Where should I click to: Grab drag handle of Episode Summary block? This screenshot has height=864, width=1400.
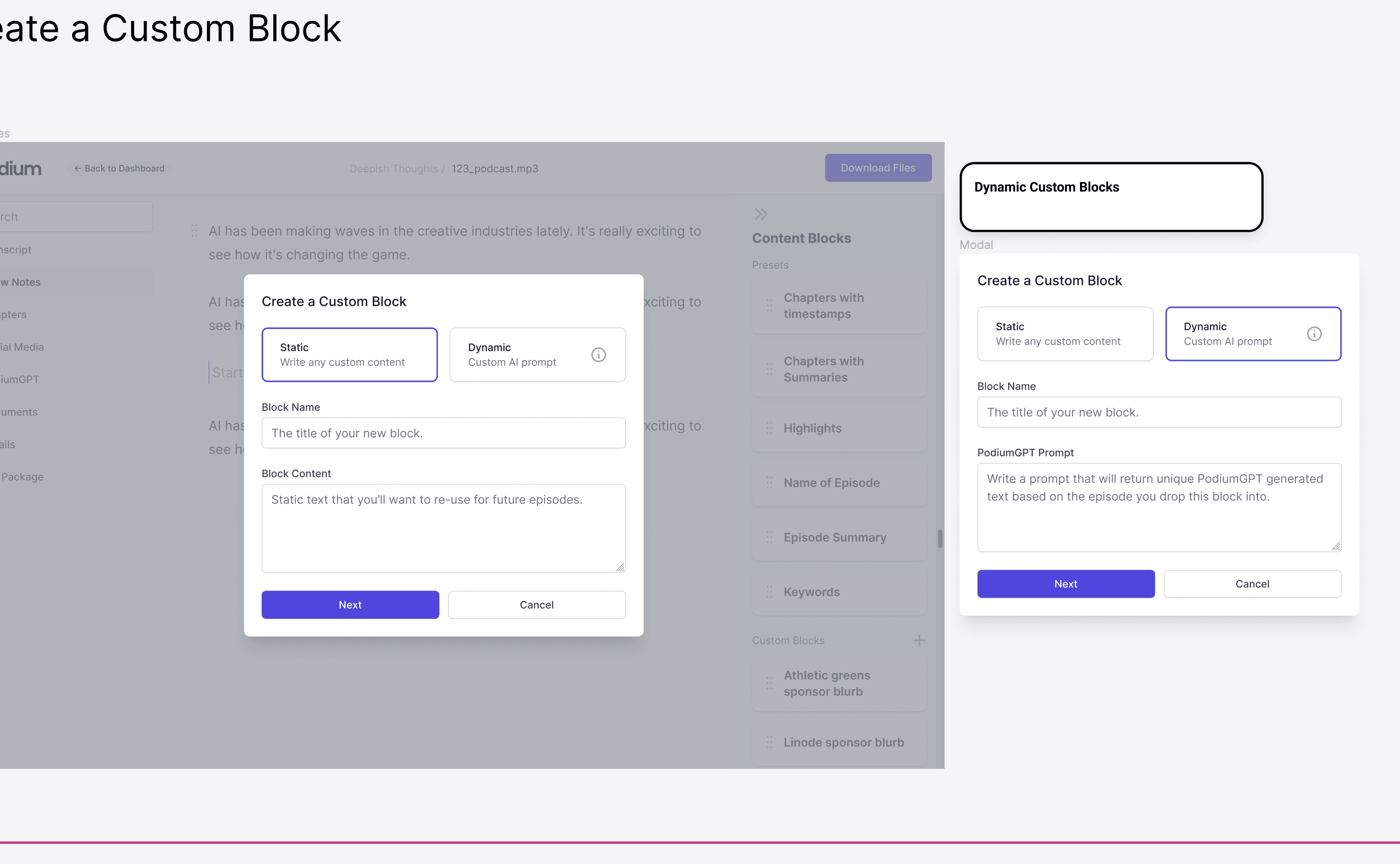769,537
